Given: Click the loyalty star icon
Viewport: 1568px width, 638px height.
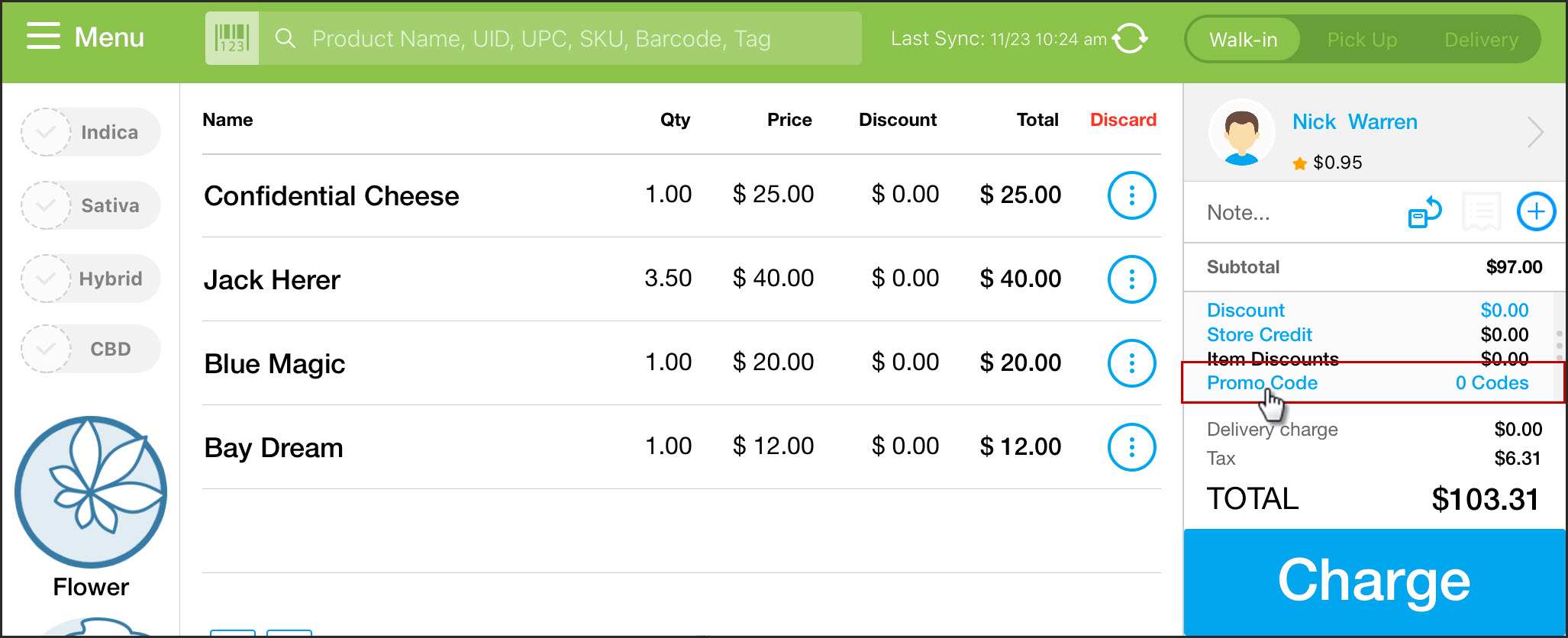Looking at the screenshot, I should [1299, 163].
